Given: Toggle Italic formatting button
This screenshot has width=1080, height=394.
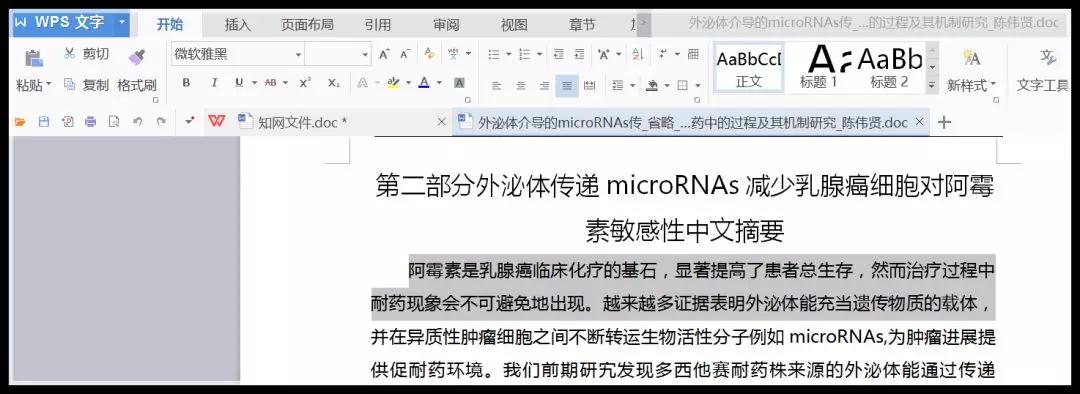Looking at the screenshot, I should pyautogui.click(x=214, y=83).
